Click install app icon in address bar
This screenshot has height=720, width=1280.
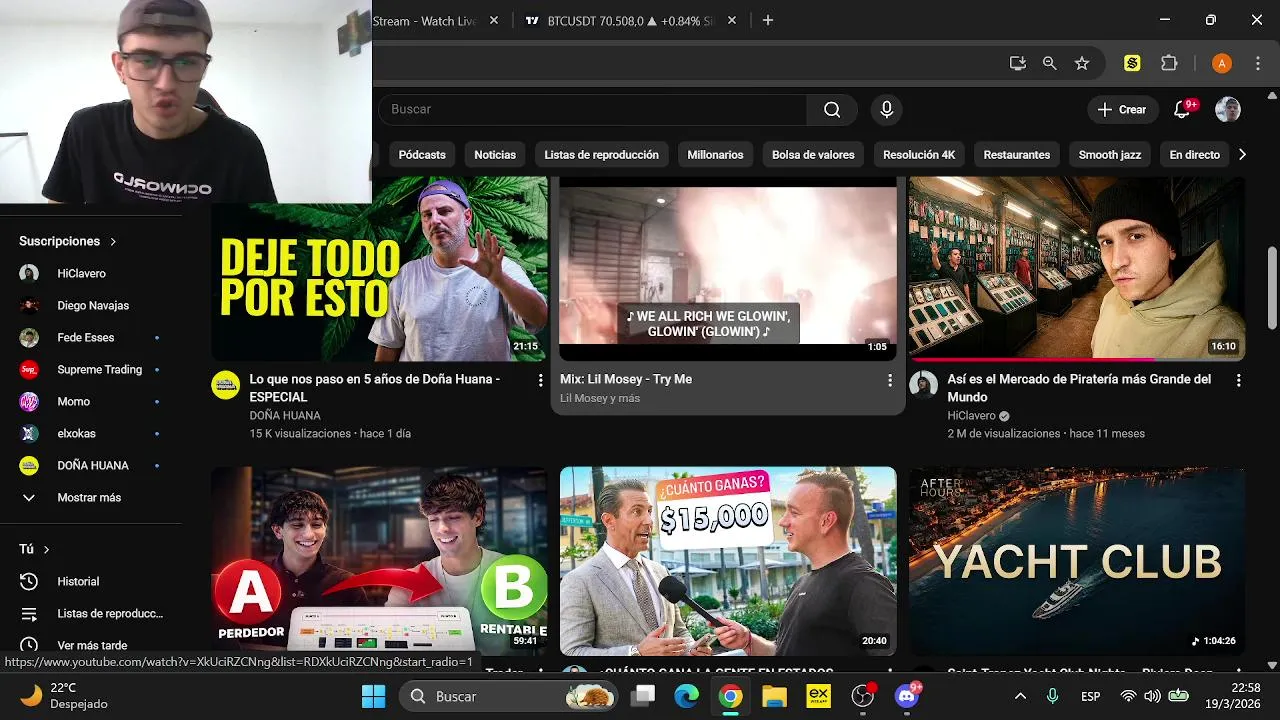point(1018,63)
